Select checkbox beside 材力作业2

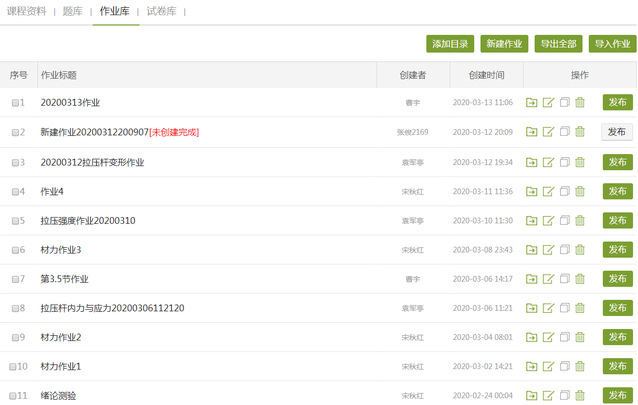[15, 338]
